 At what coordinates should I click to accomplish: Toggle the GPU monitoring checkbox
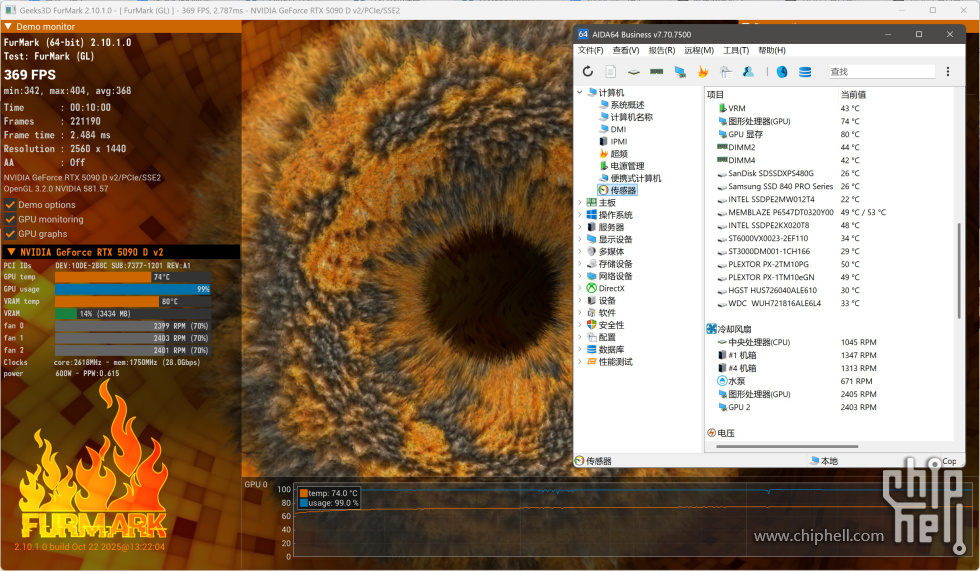tap(10, 219)
